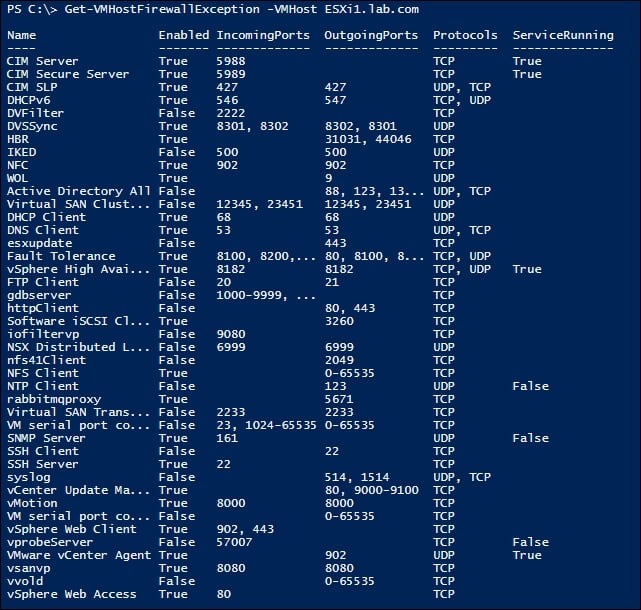Click the DVFilter incoming port 2222

[x=231, y=113]
